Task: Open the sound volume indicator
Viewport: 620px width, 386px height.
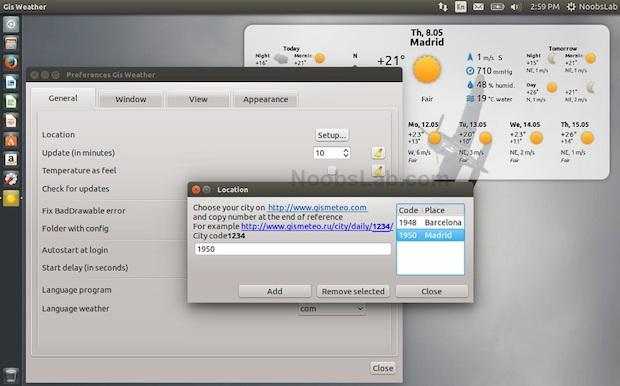Action: tap(515, 7)
